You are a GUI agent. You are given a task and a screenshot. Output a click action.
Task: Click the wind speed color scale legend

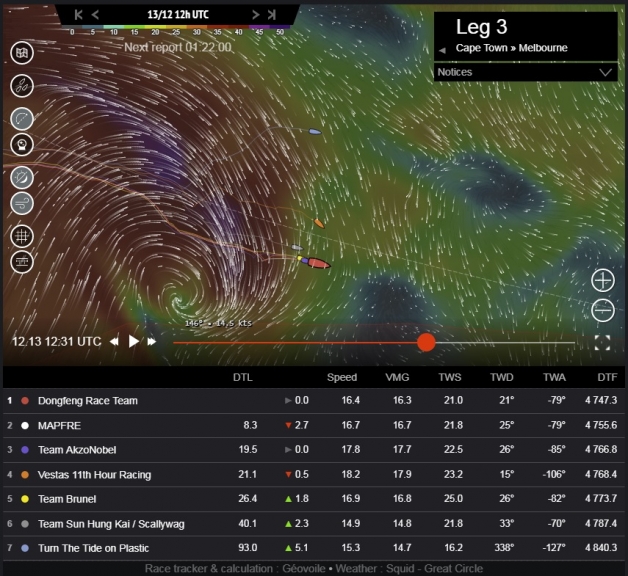(175, 30)
